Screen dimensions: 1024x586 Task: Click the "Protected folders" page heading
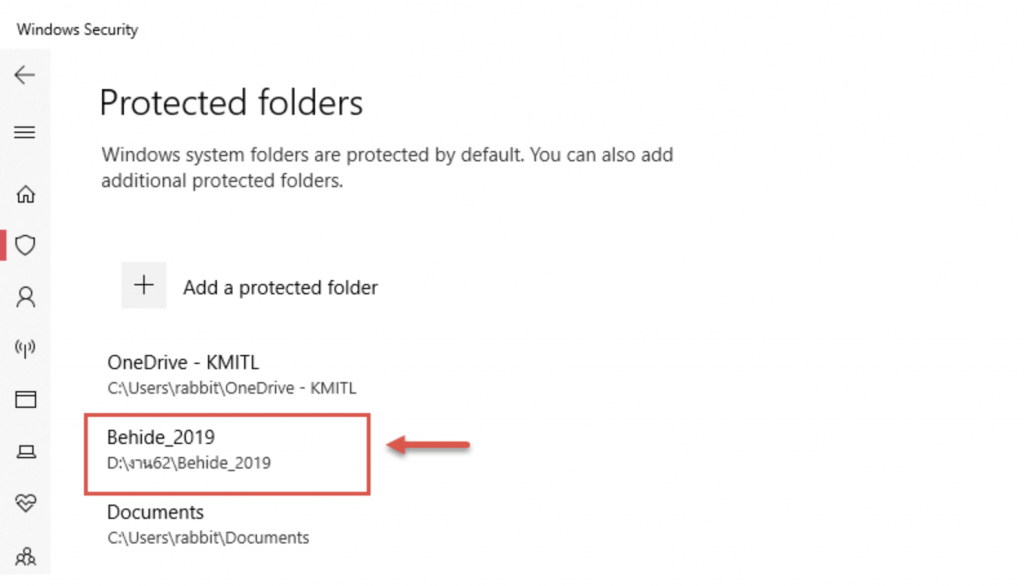point(231,103)
